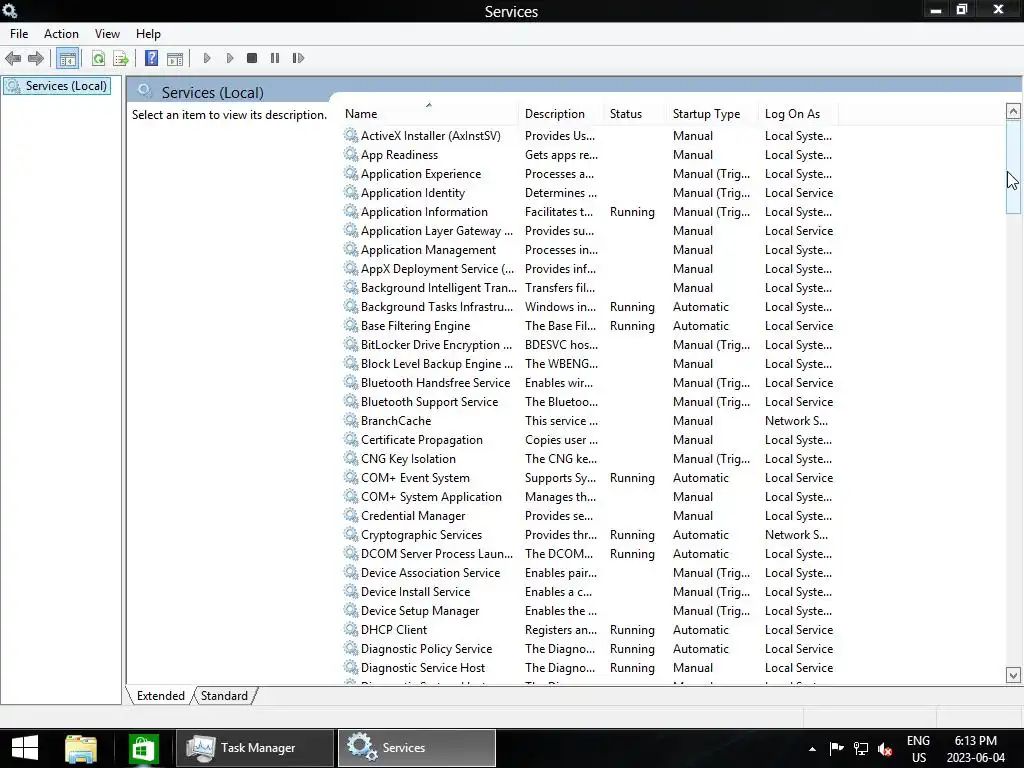The image size is (1024, 768).
Task: Click the Action Center flag tray icon
Action: tap(837, 748)
